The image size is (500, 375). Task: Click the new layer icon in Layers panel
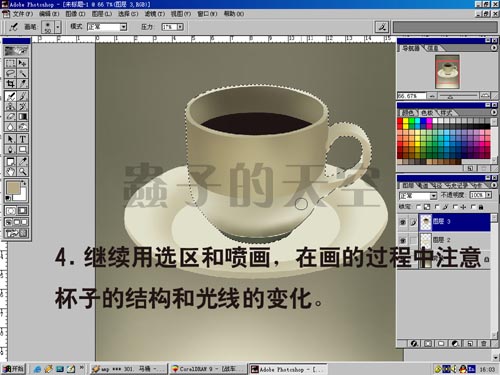pyautogui.click(x=470, y=343)
